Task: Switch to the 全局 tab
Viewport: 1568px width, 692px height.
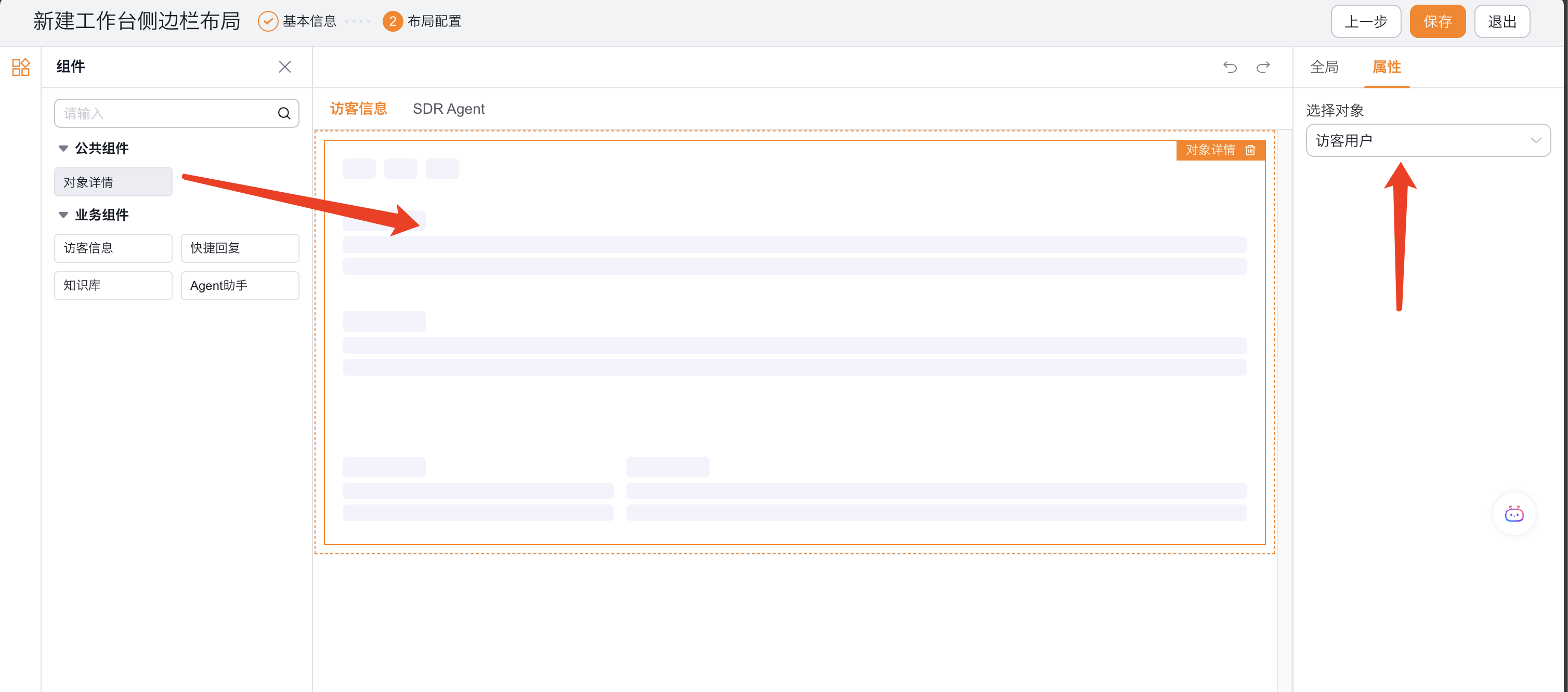Action: (1324, 67)
